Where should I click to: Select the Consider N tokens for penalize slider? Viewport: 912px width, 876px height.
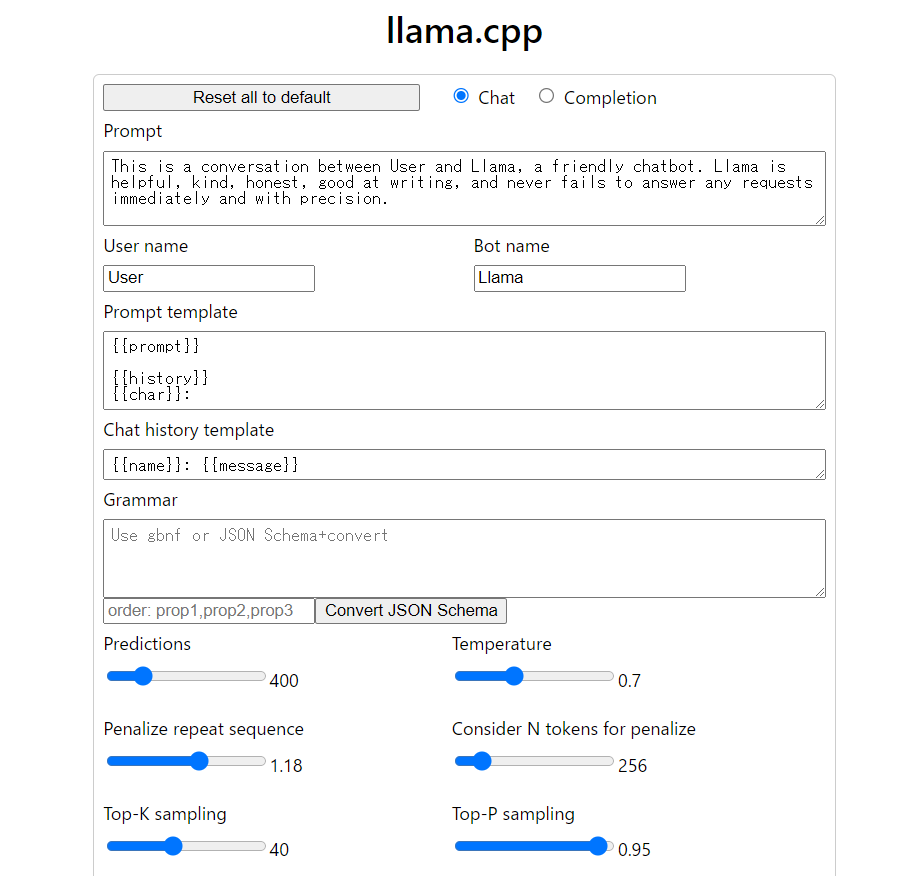click(483, 761)
